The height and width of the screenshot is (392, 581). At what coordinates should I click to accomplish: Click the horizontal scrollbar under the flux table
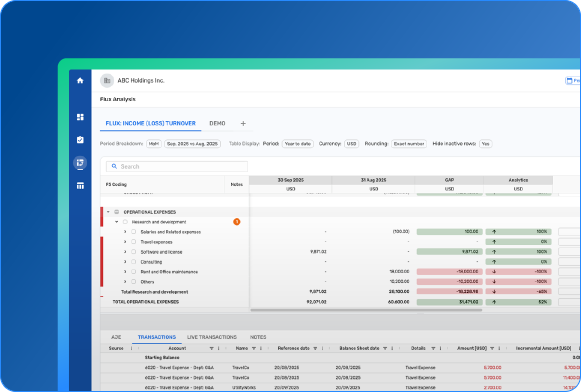click(x=366, y=310)
